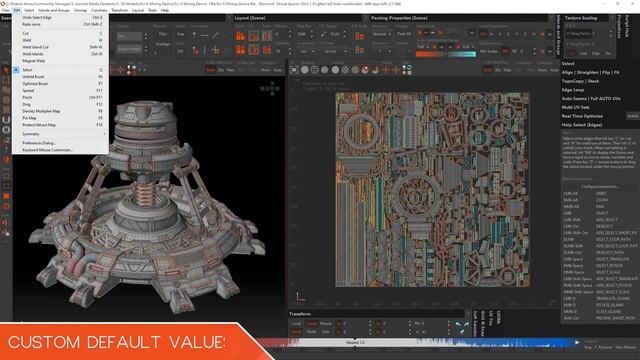Expand the Auto Seams | Full AUTO UVs section
Viewport: 640px width, 360px height.
click(591, 99)
